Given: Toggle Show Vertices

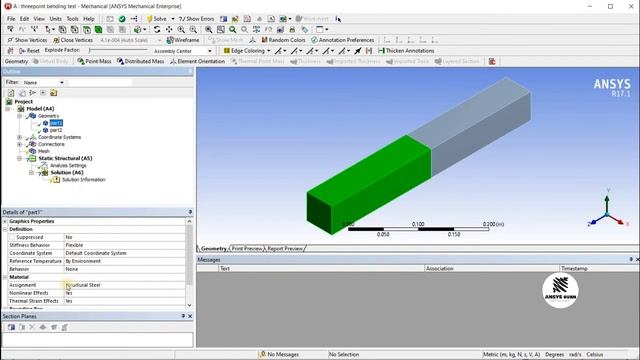Looking at the screenshot, I should point(27,40).
